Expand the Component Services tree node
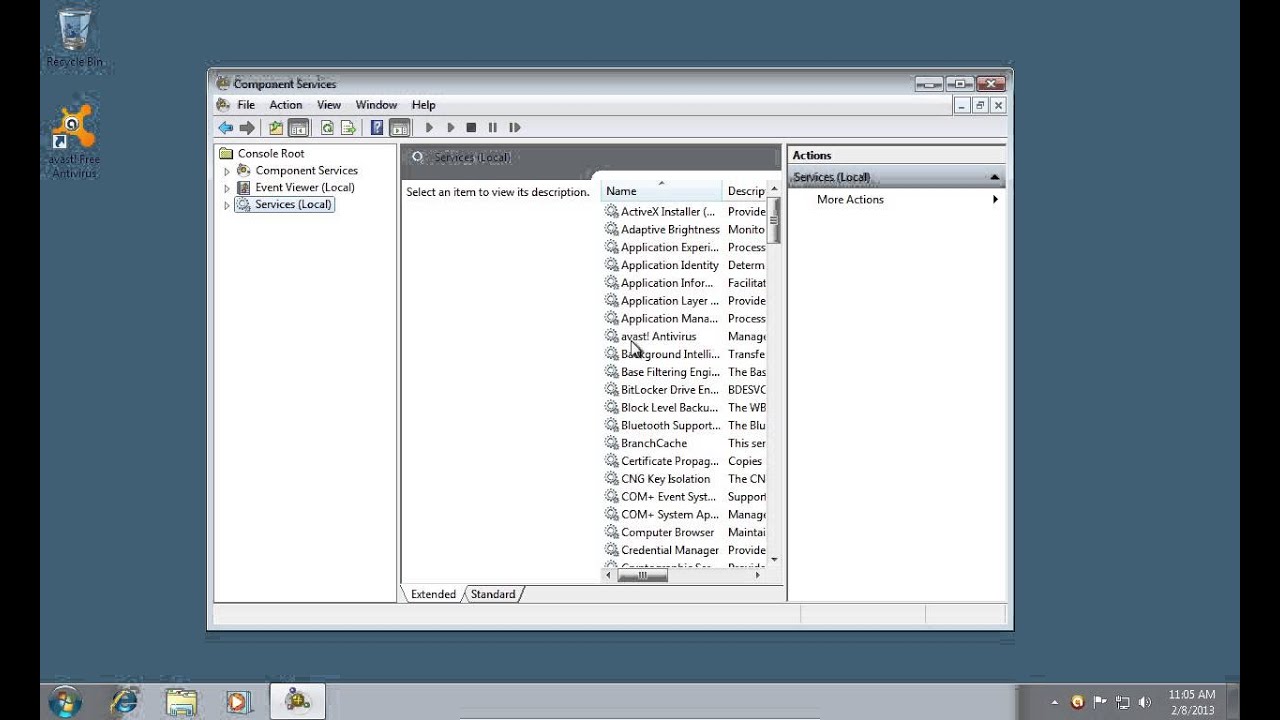 [227, 171]
